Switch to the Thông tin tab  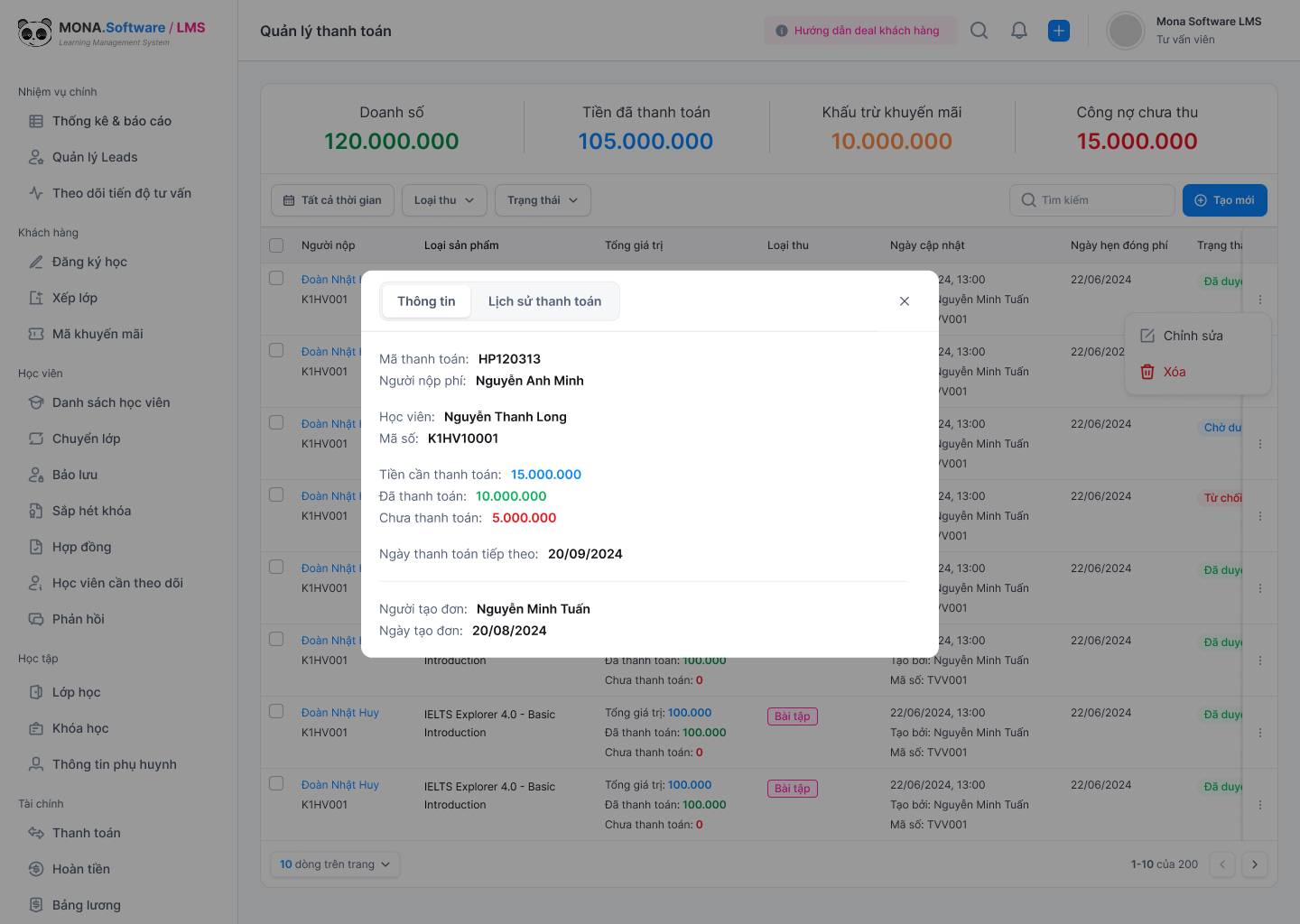click(426, 301)
